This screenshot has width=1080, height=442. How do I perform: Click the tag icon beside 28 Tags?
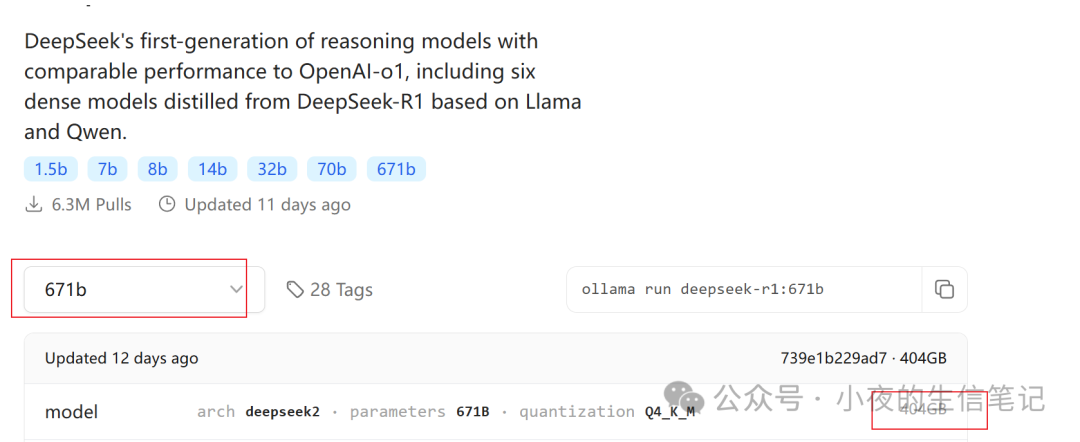295,289
